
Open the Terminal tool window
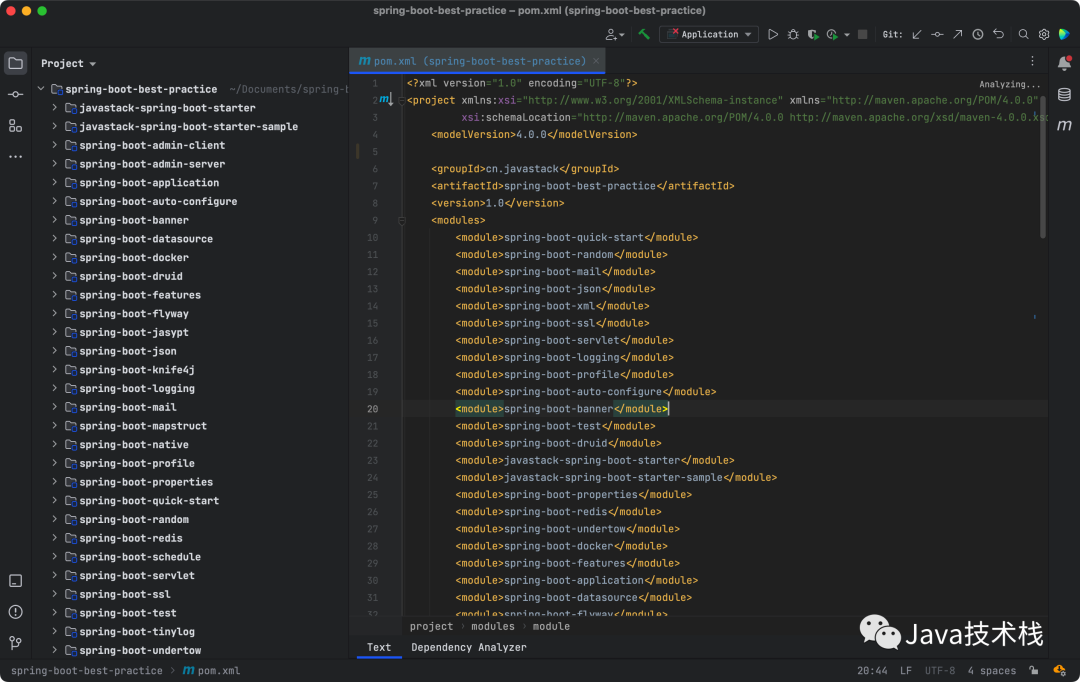pos(15,581)
